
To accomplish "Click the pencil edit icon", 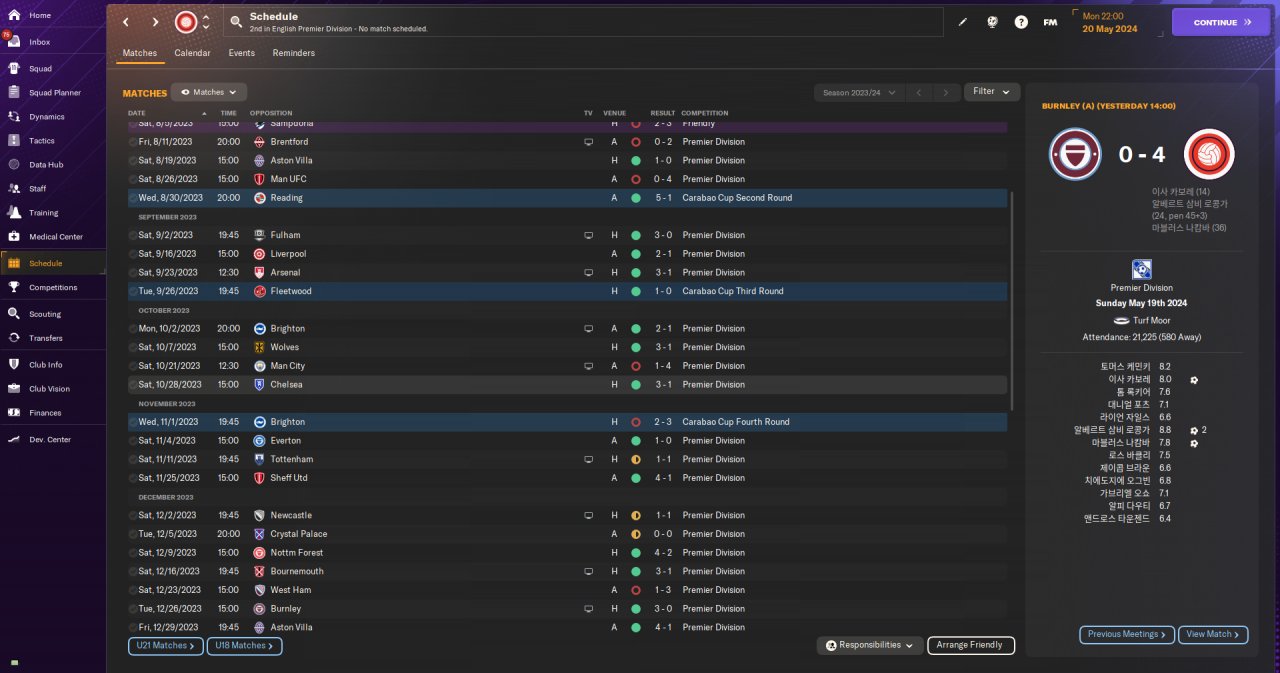I will tap(963, 22).
